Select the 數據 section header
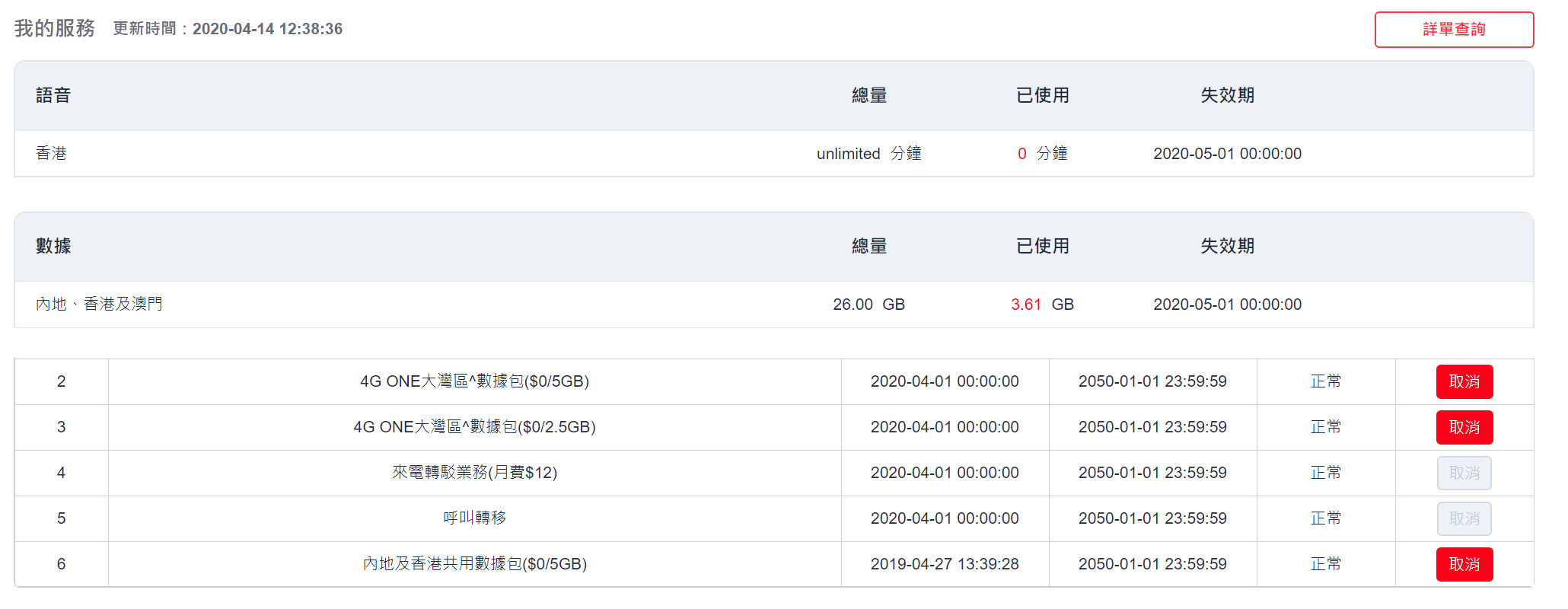Screen dimensions: 1568x609 pyautogui.click(x=53, y=246)
